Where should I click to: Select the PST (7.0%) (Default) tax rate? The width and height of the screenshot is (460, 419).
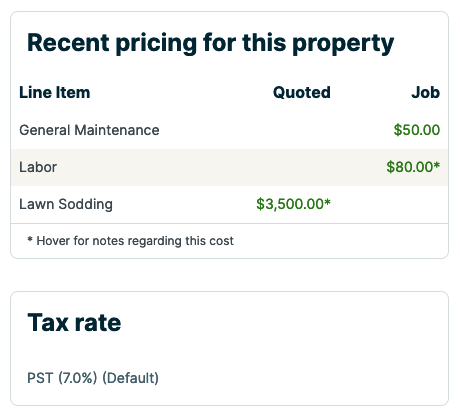tap(93, 378)
